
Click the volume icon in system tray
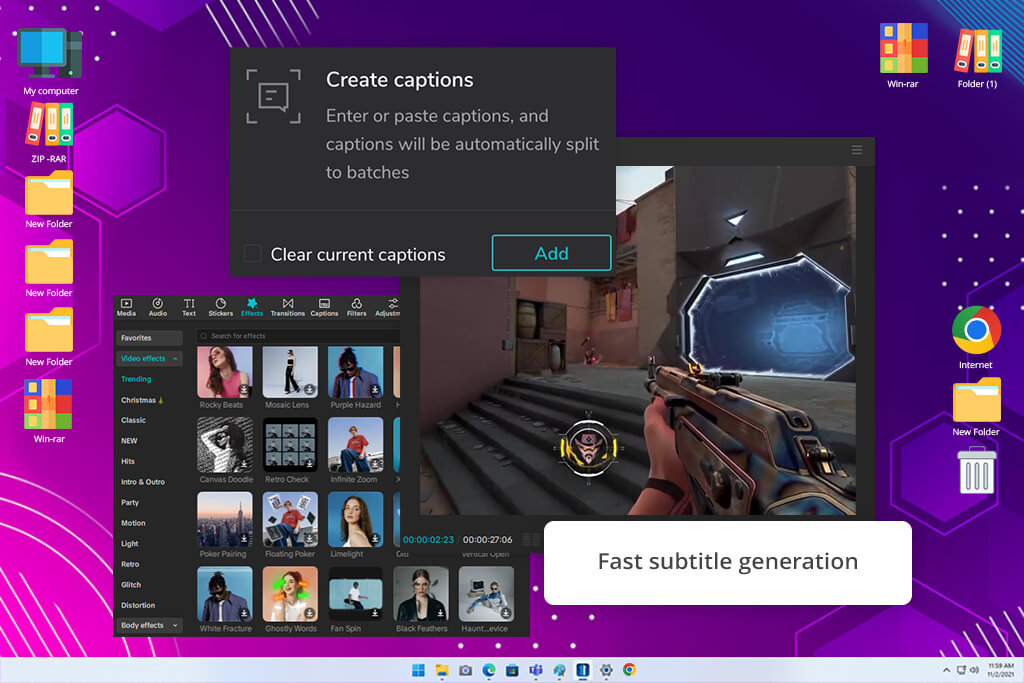(974, 670)
